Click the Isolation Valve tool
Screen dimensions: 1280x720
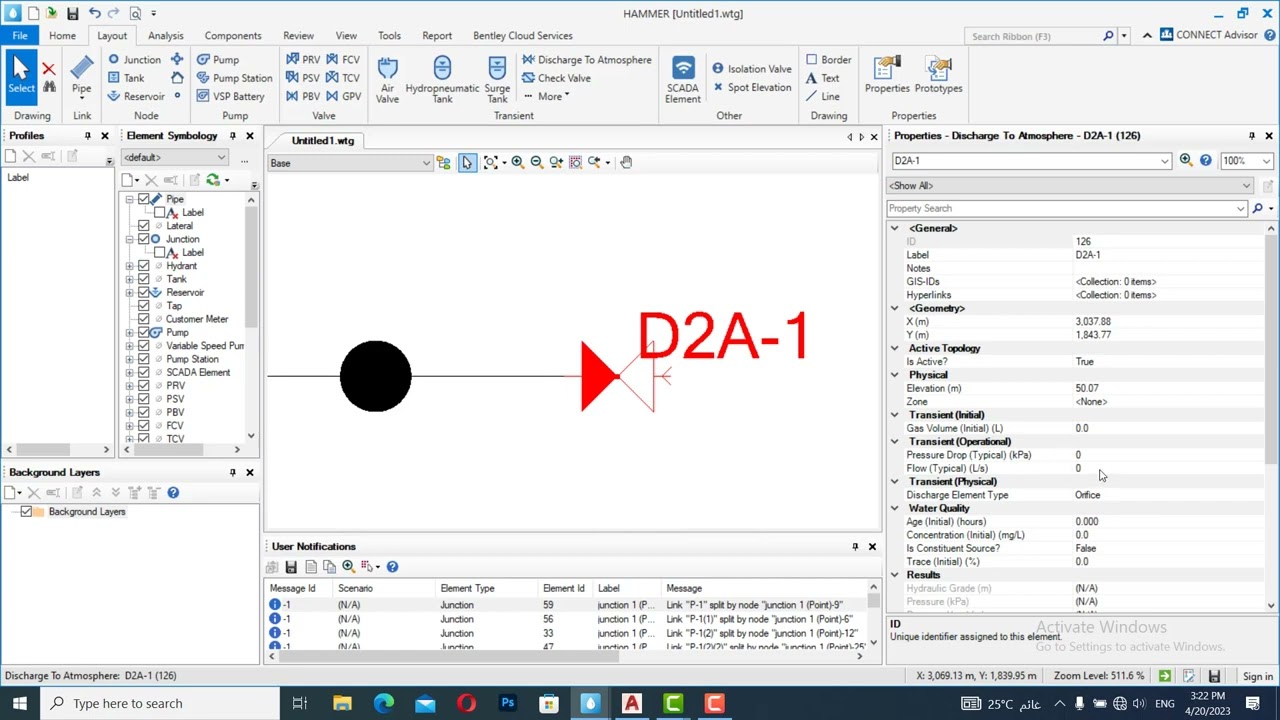pyautogui.click(x=751, y=69)
